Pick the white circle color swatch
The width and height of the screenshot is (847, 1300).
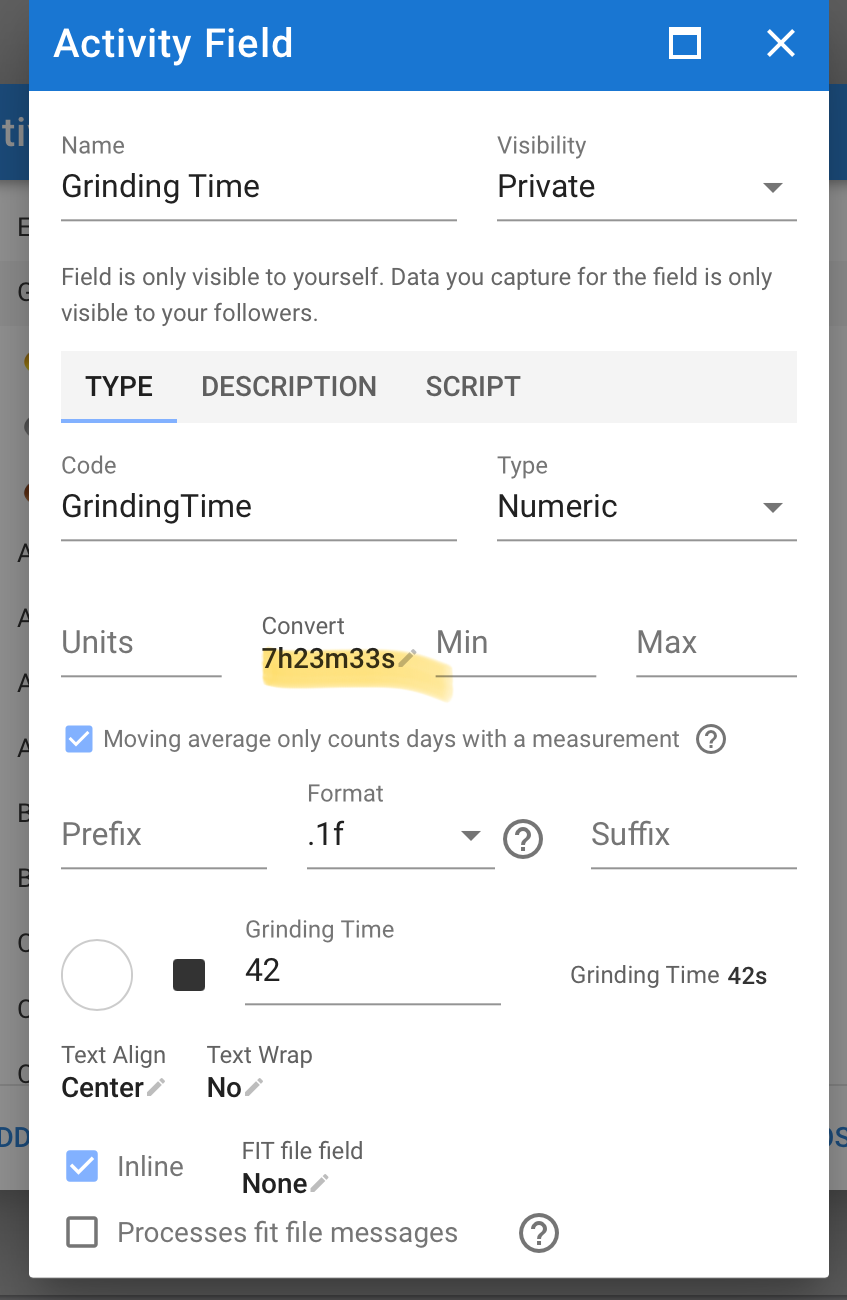(97, 975)
